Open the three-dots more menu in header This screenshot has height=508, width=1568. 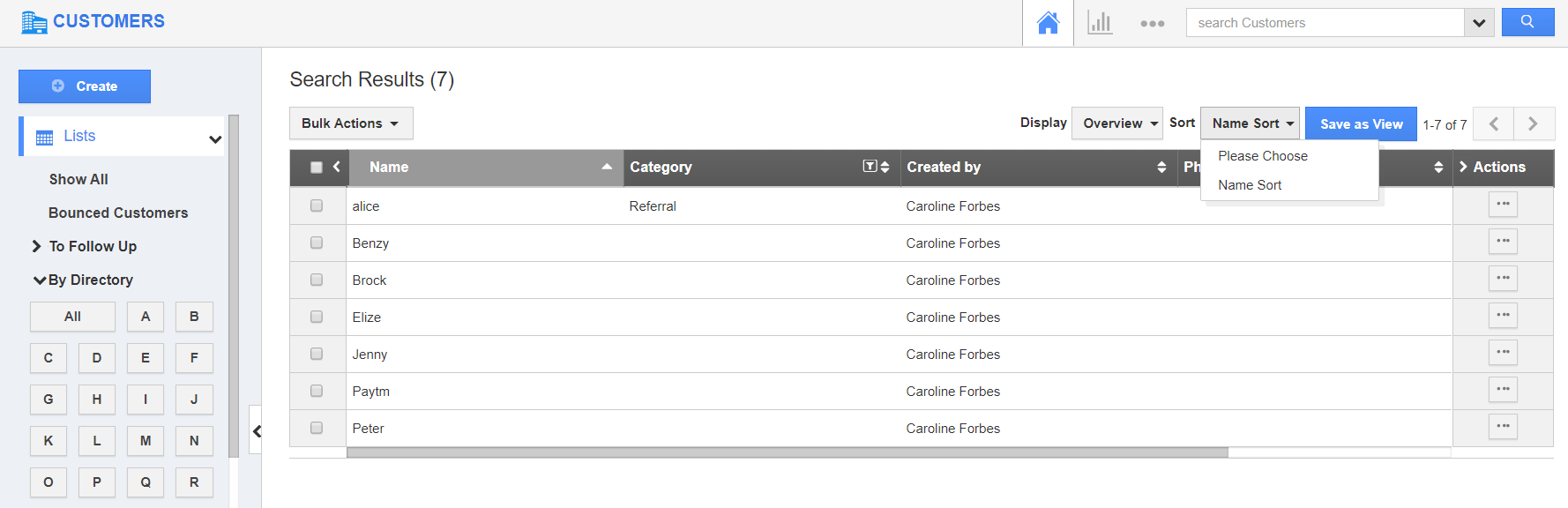click(x=1152, y=24)
